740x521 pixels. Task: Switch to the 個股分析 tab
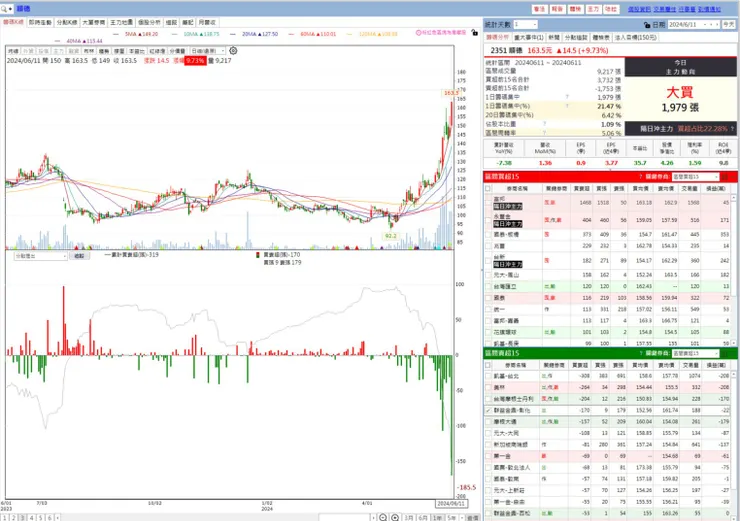pyautogui.click(x=149, y=22)
